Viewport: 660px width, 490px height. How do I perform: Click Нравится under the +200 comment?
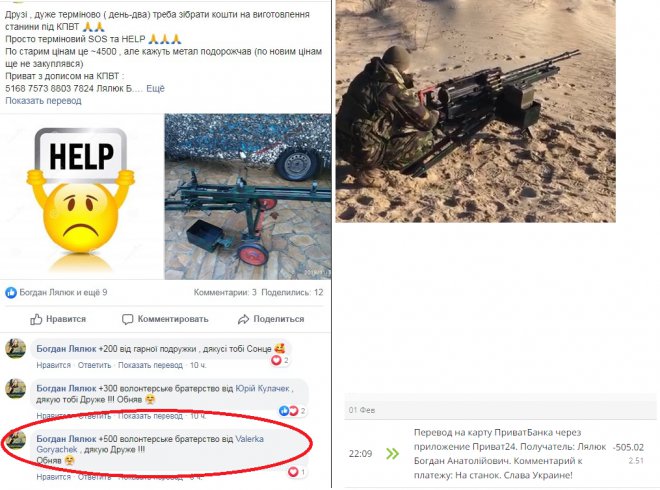click(53, 365)
